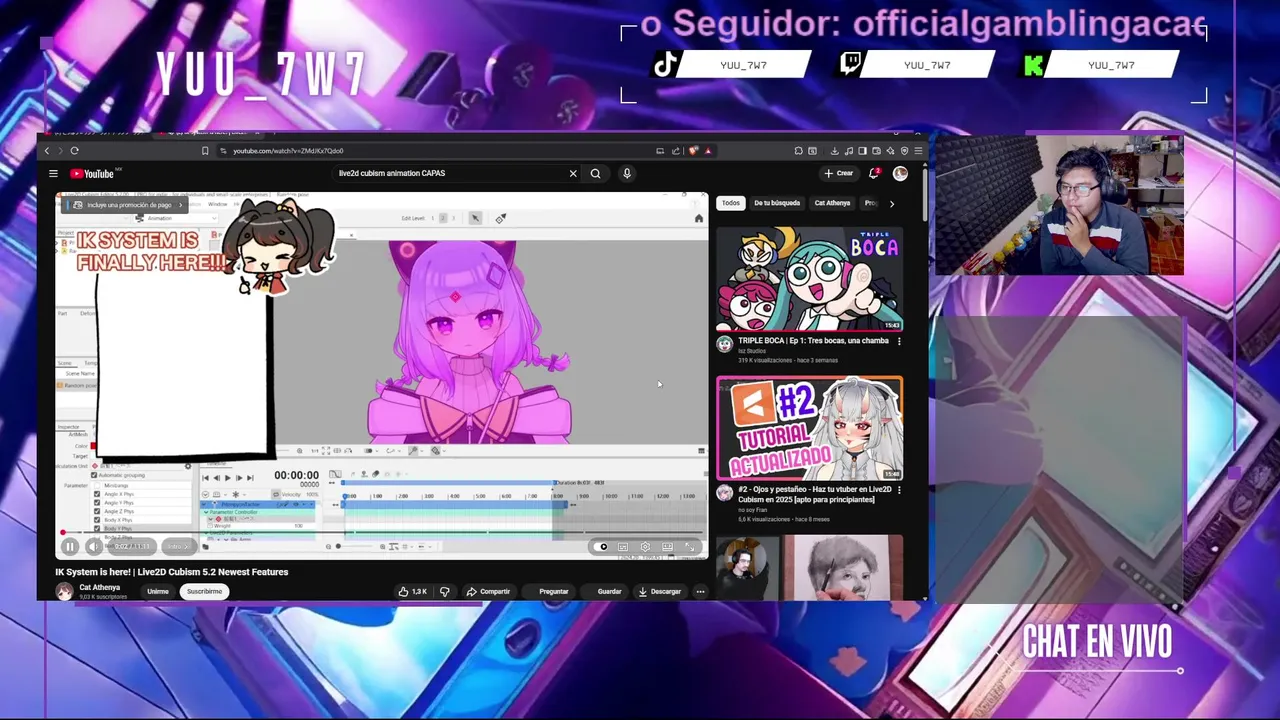Image resolution: width=1280 pixels, height=720 pixels.
Task: Open the TRIPLE BOCA video thumbnail
Action: click(809, 279)
